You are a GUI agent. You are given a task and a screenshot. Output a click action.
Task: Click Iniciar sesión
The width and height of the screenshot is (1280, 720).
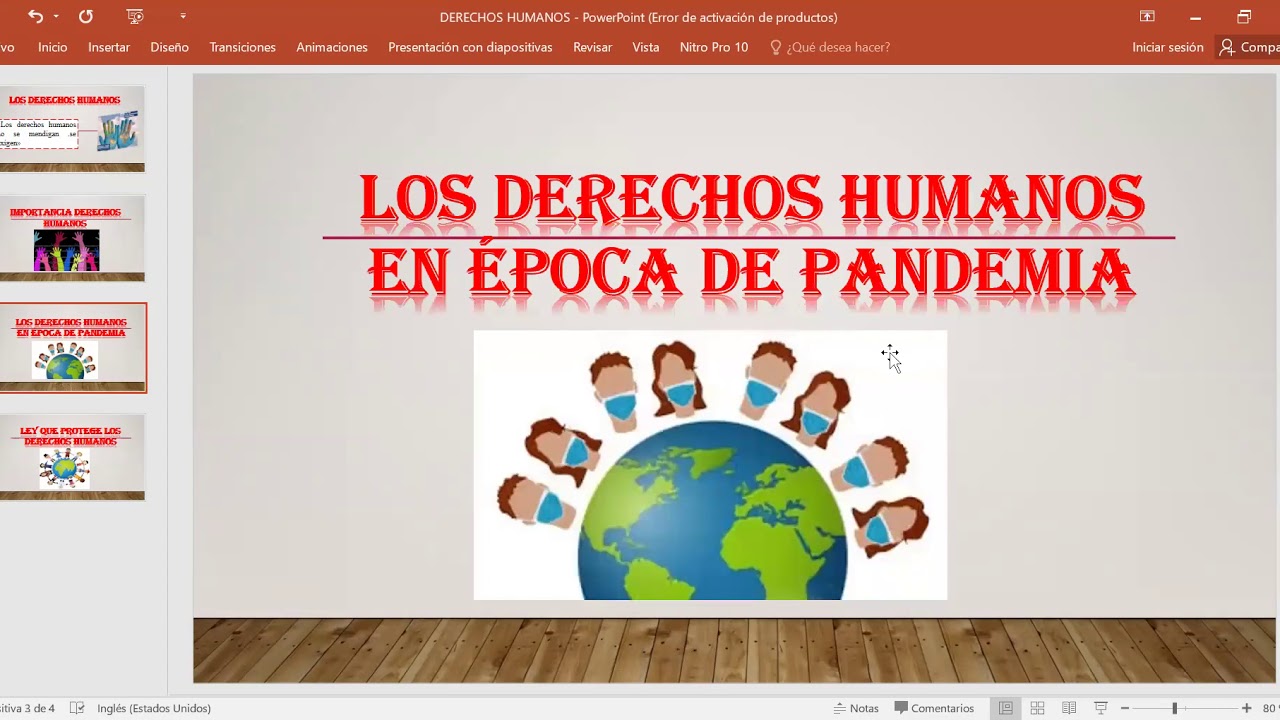coord(1168,47)
